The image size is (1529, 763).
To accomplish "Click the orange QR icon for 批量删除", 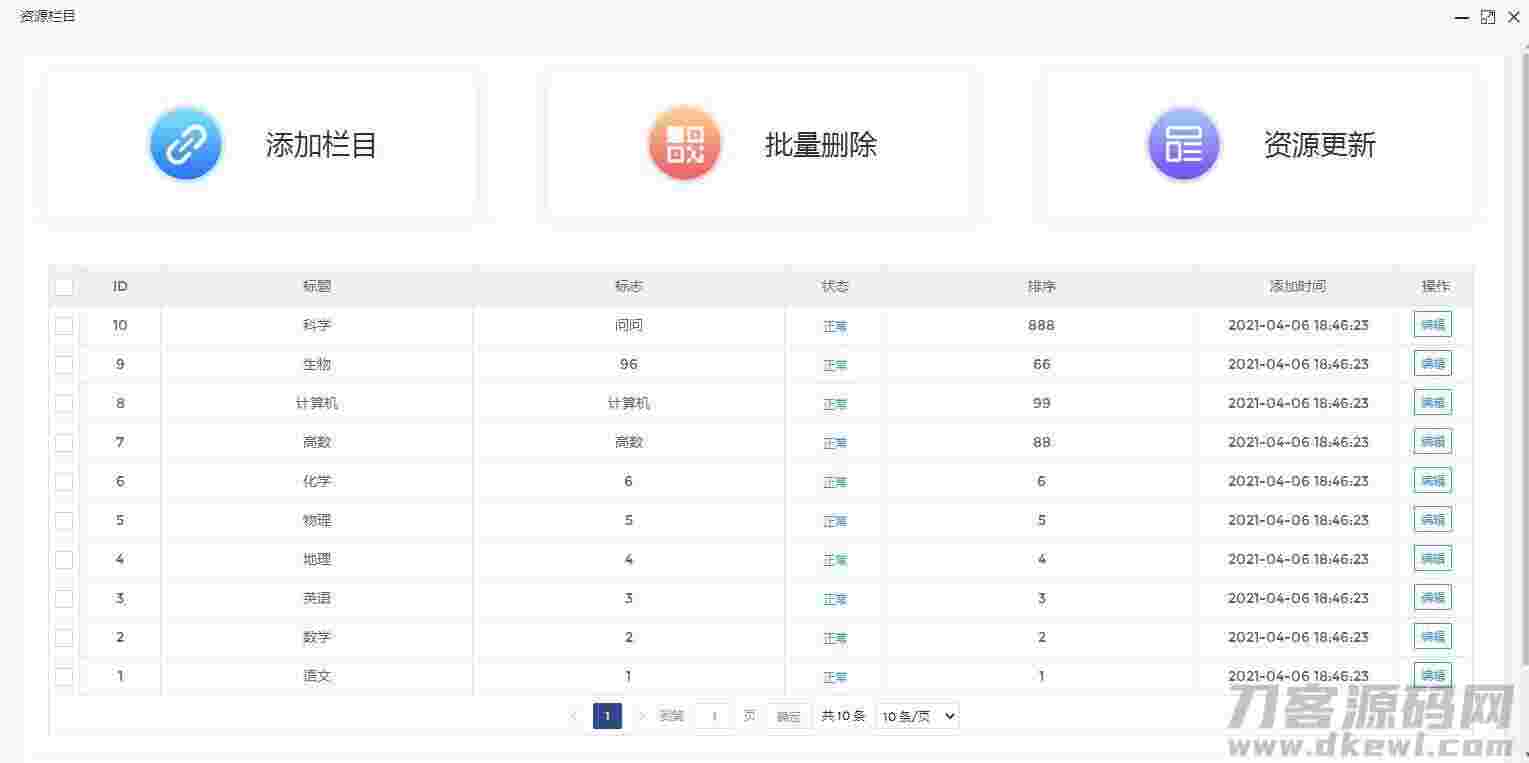I will point(684,145).
